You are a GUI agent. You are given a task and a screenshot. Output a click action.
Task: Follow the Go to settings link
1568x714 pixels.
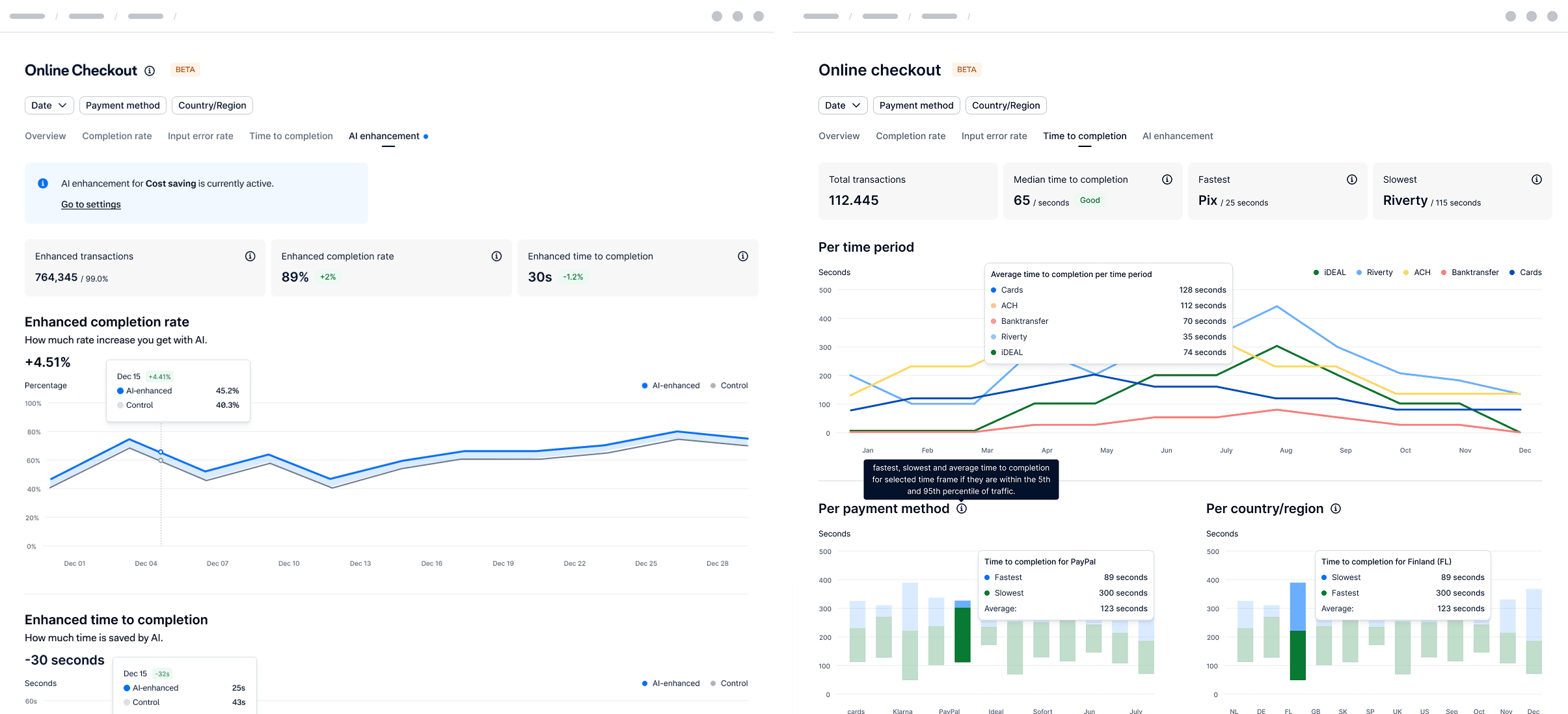point(91,204)
